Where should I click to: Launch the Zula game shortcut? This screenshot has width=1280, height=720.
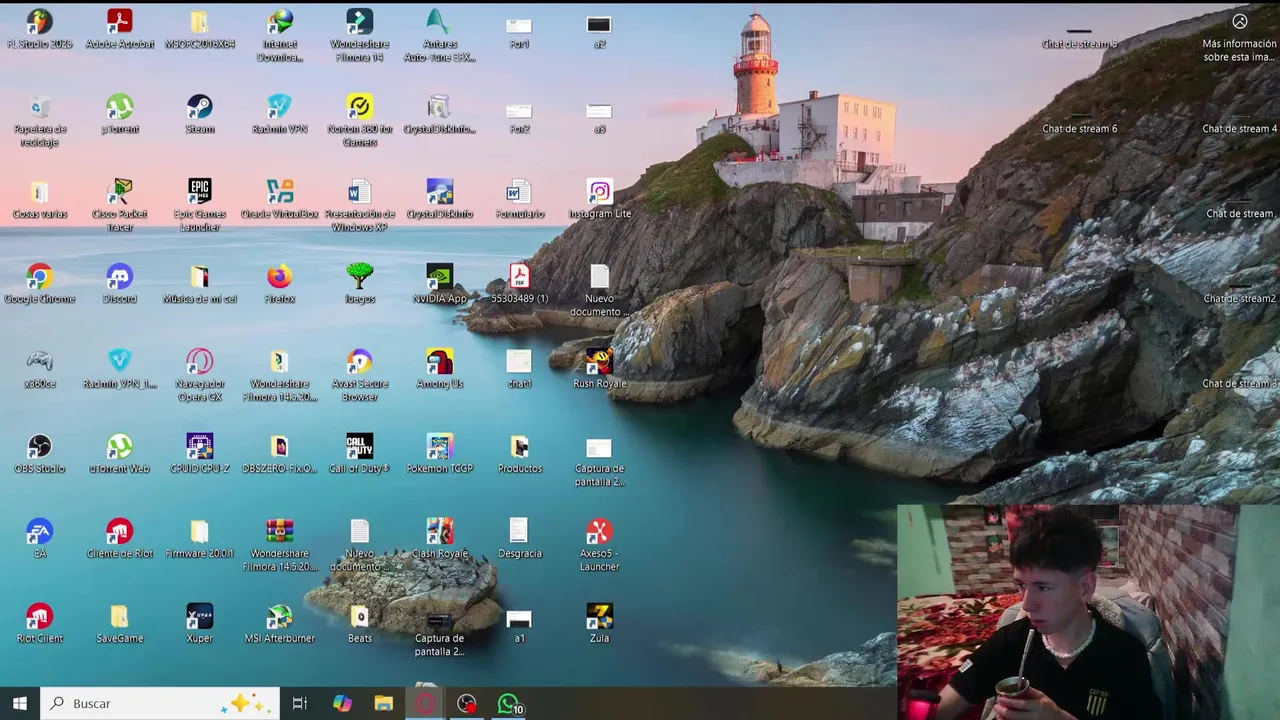[x=600, y=624]
